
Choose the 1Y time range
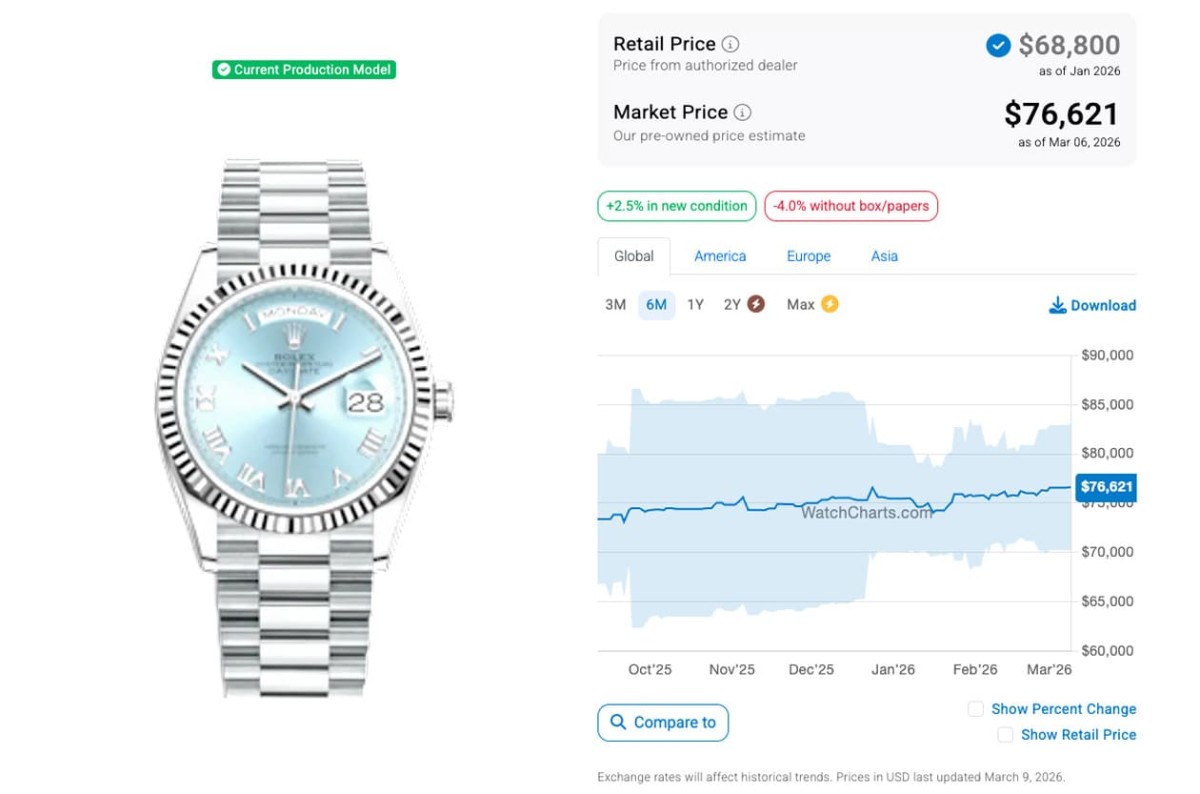pos(695,305)
